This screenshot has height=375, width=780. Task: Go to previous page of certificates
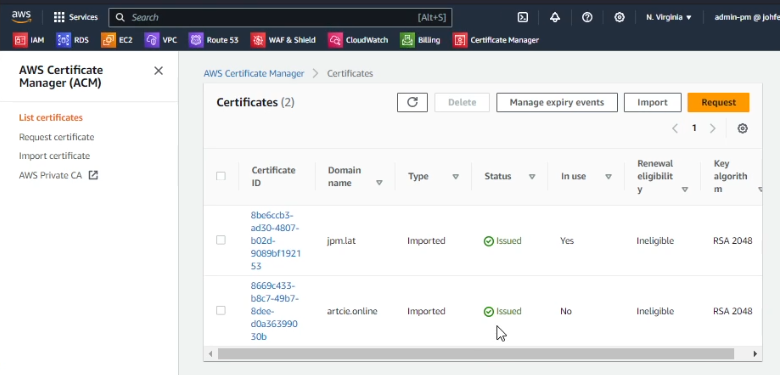[x=675, y=128]
